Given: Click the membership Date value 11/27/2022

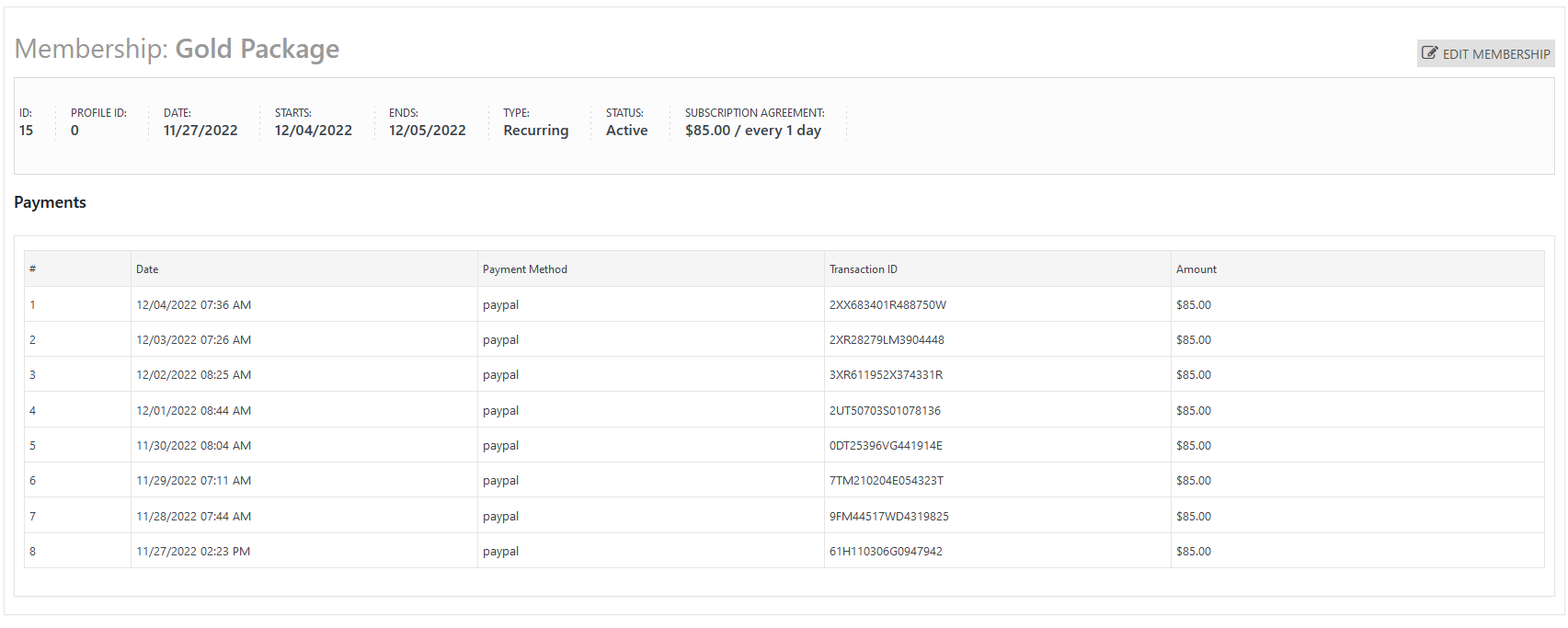Looking at the screenshot, I should [200, 131].
